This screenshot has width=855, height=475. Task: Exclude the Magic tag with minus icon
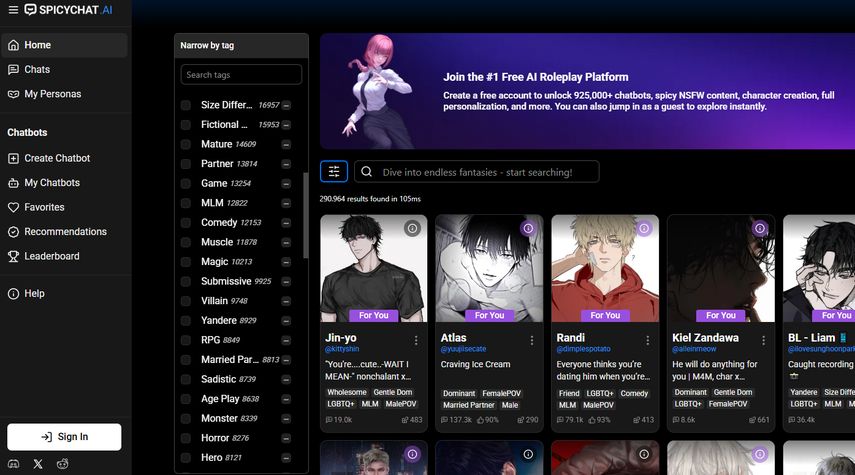point(286,262)
